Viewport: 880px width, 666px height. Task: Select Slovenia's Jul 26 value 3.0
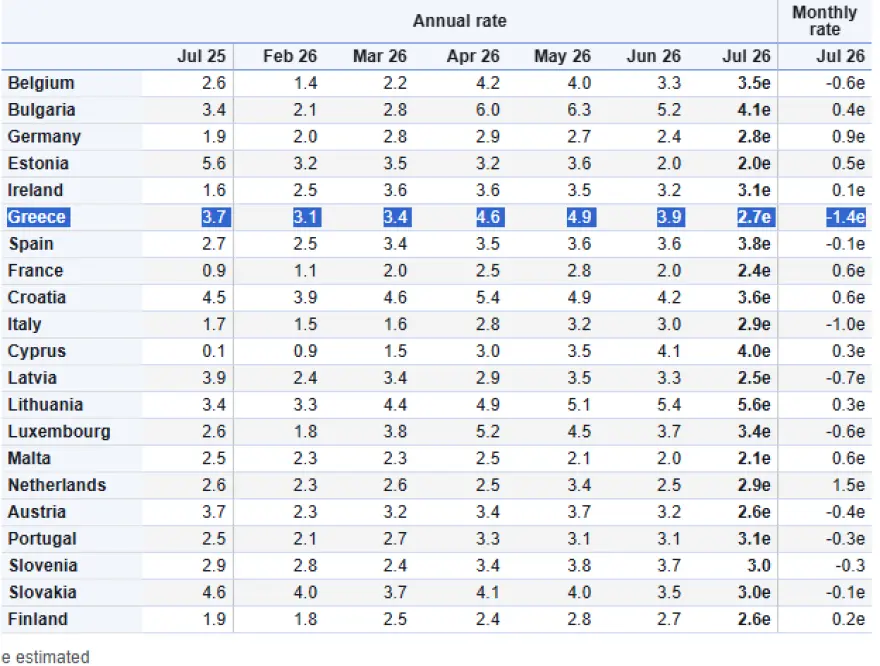coord(758,565)
